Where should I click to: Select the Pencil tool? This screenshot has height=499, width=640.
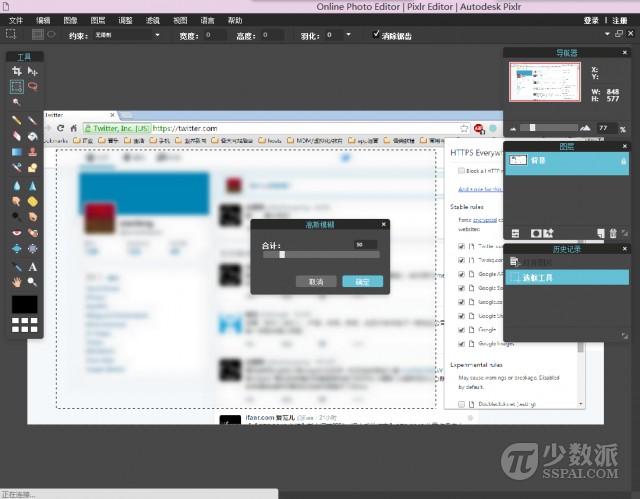point(16,120)
